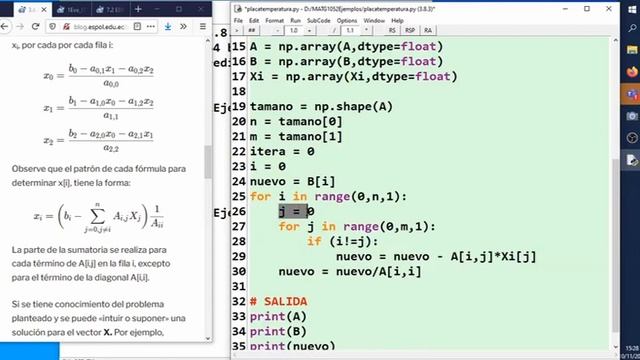
Task: Open page actions three-dot menu
Action: click(151, 27)
